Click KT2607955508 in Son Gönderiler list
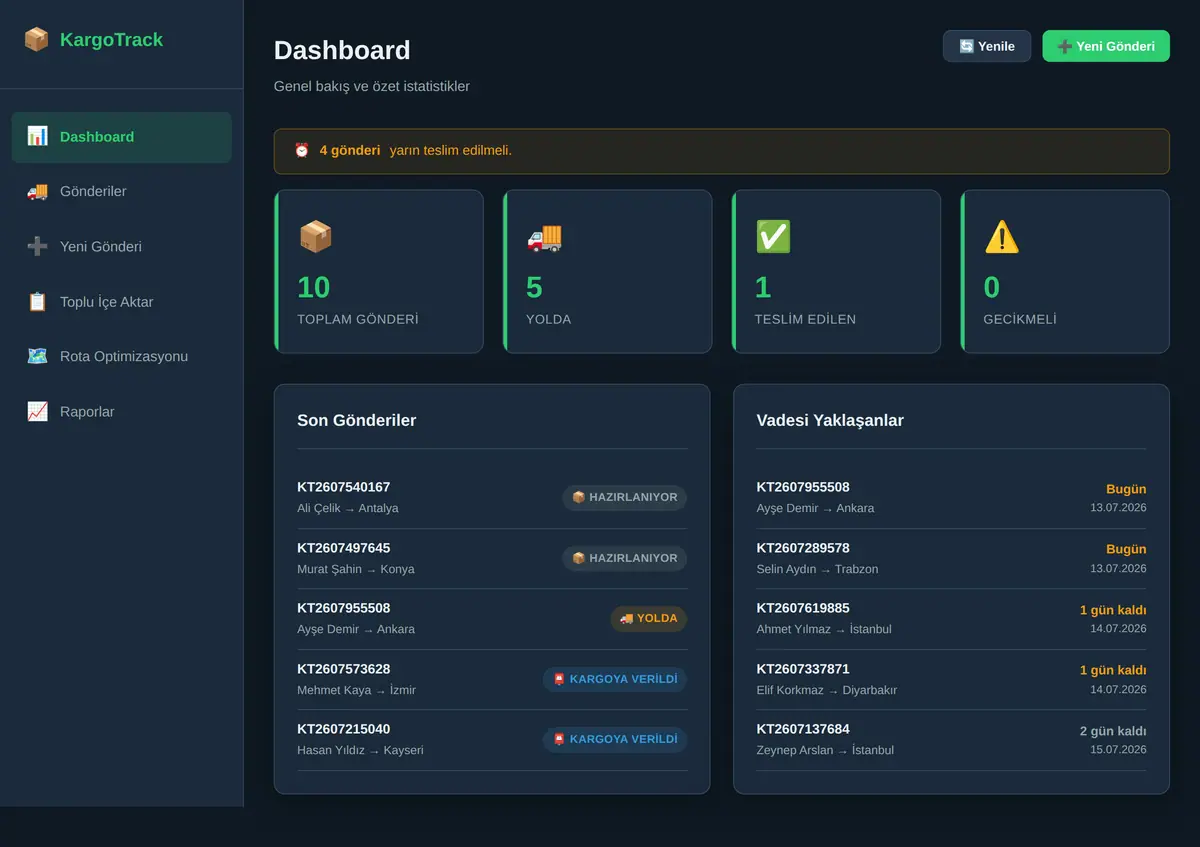The width and height of the screenshot is (1200, 847). point(344,608)
